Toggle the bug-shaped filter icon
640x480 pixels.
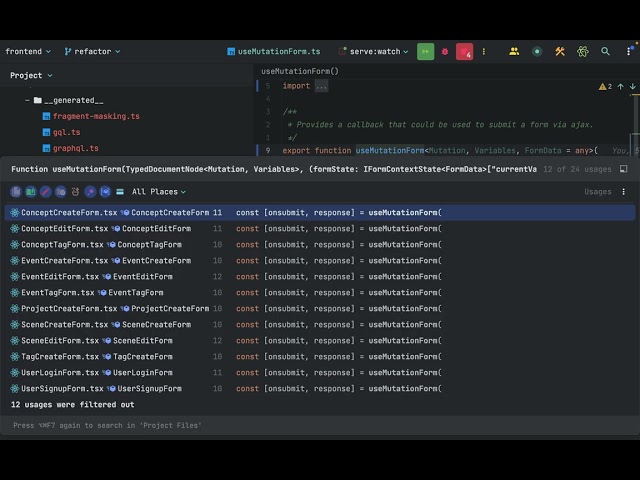point(75,191)
